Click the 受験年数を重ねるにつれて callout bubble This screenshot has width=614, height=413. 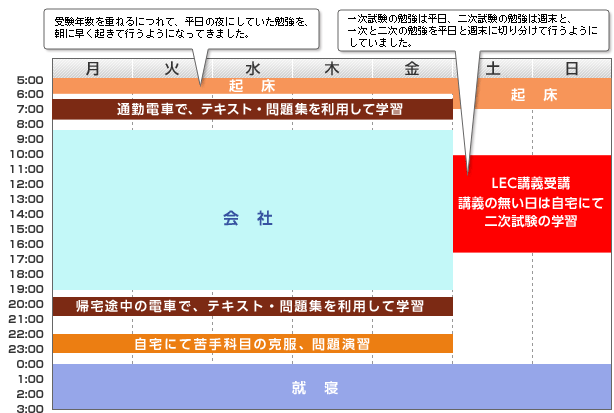coord(181,29)
